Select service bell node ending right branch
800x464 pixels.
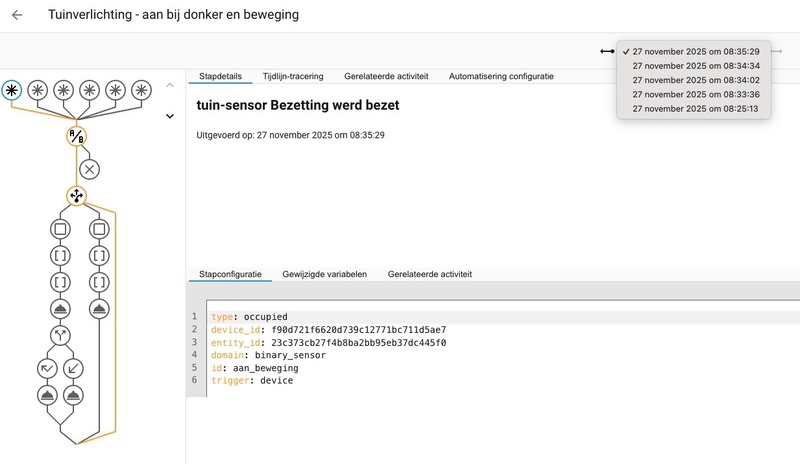click(x=99, y=309)
